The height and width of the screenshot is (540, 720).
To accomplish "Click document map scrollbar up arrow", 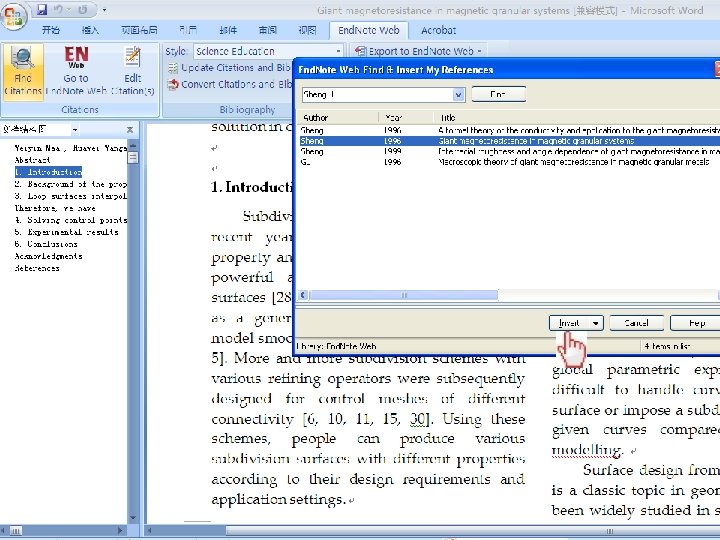I will coord(133,146).
